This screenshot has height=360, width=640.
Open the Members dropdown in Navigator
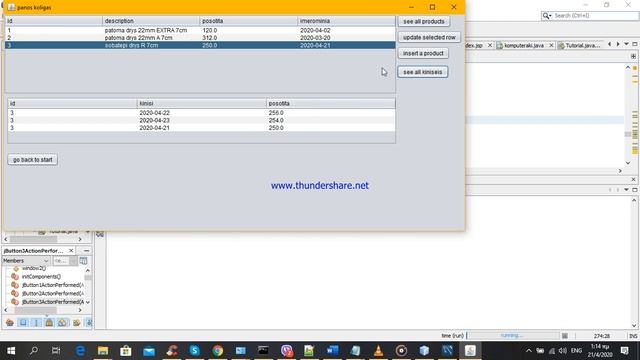coord(26,260)
